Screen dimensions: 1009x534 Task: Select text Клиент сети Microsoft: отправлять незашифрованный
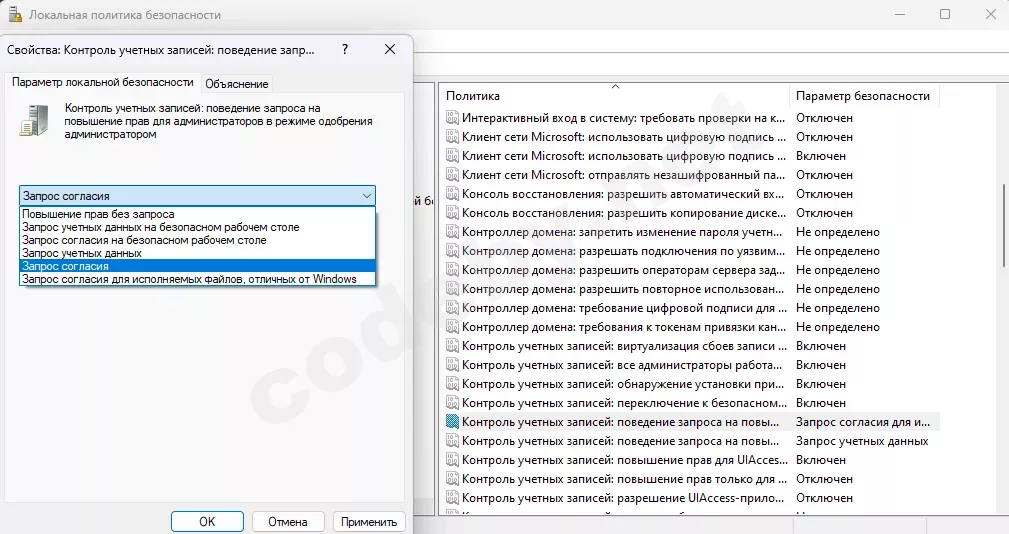click(624, 175)
